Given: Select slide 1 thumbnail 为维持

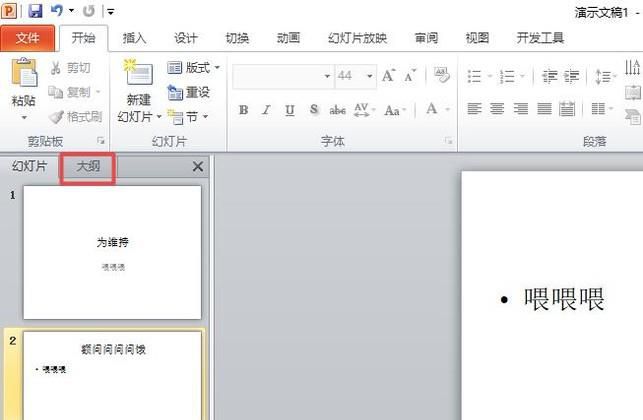Looking at the screenshot, I should [x=112, y=252].
